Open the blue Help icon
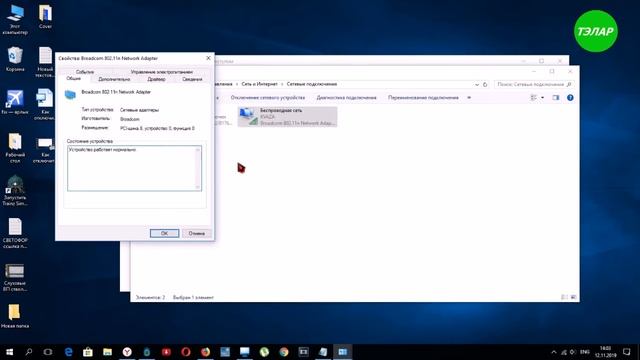 [x=570, y=98]
